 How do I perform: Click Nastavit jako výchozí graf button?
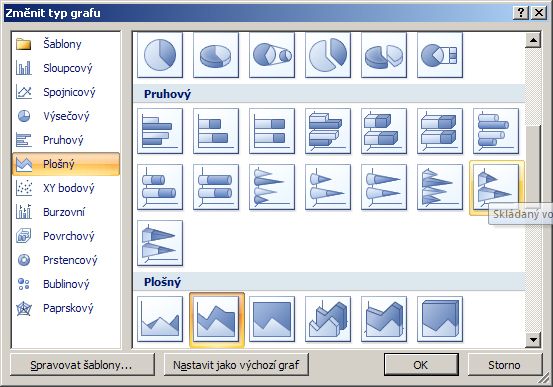pyautogui.click(x=236, y=365)
